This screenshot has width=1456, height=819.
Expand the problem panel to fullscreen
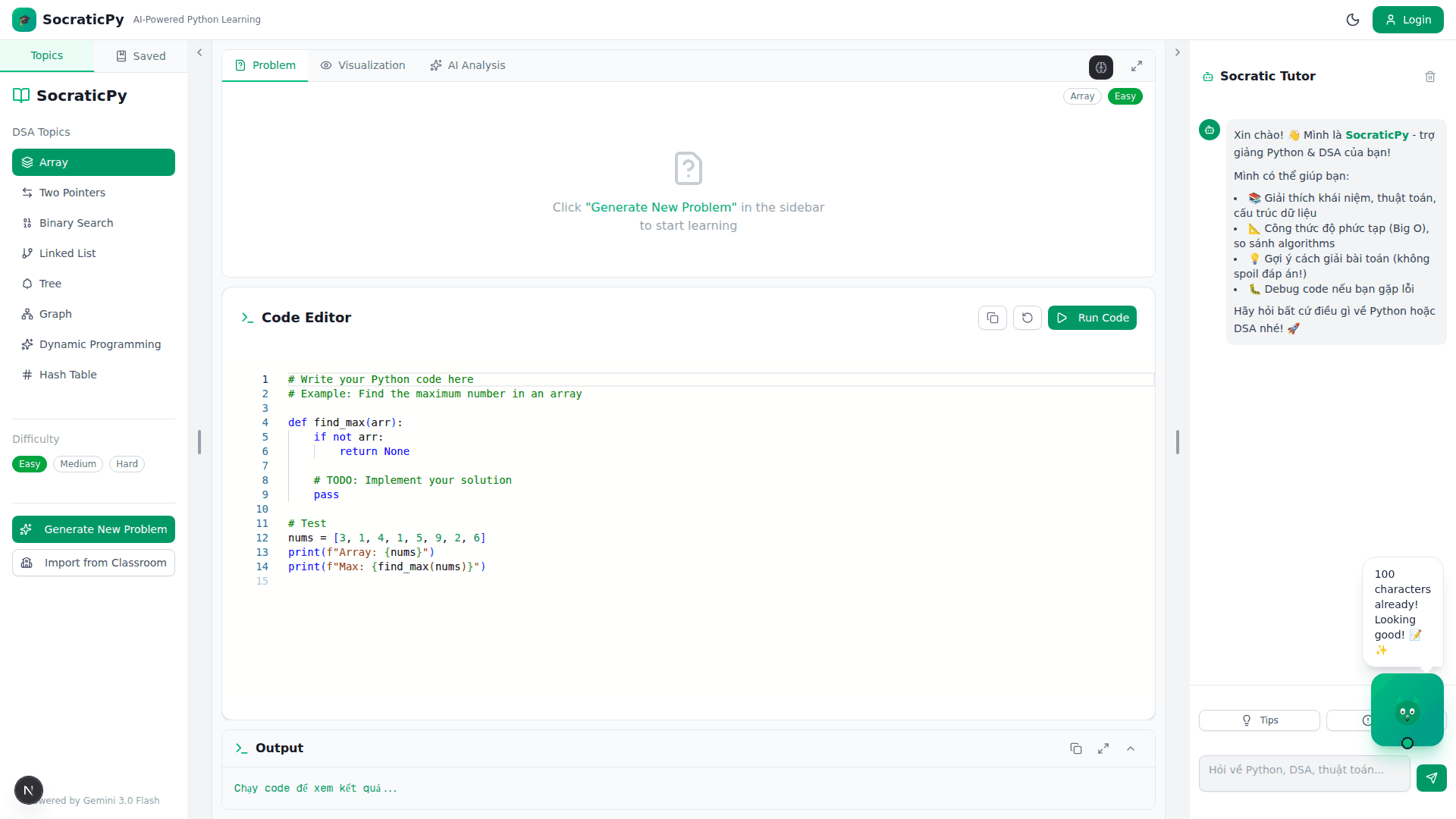point(1137,67)
